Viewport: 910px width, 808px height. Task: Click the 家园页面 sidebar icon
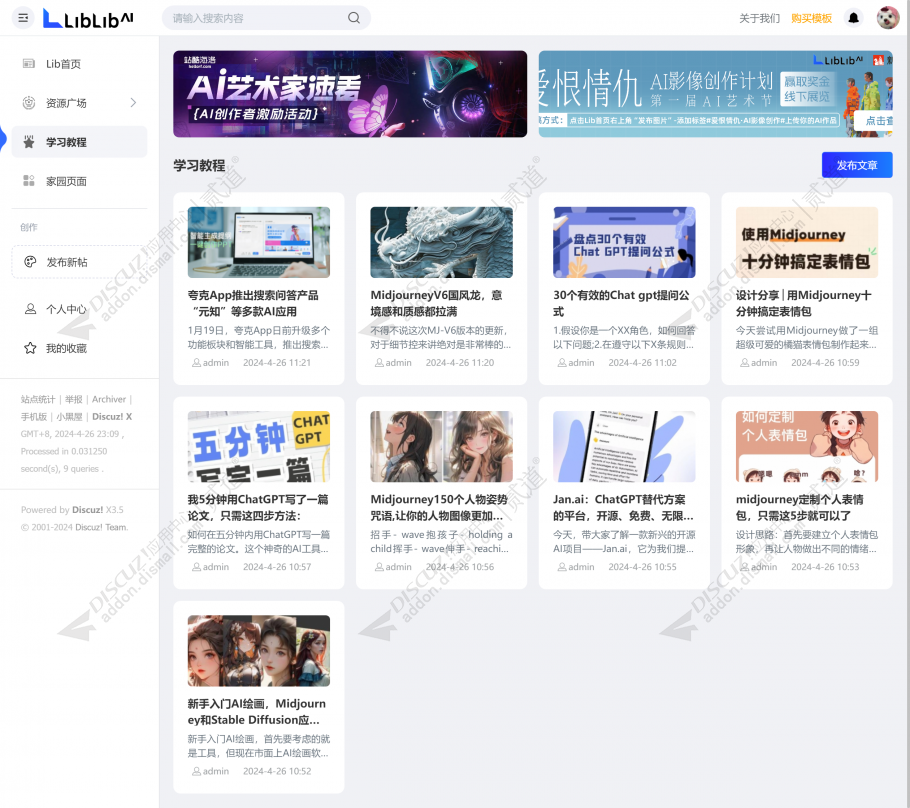(x=28, y=181)
